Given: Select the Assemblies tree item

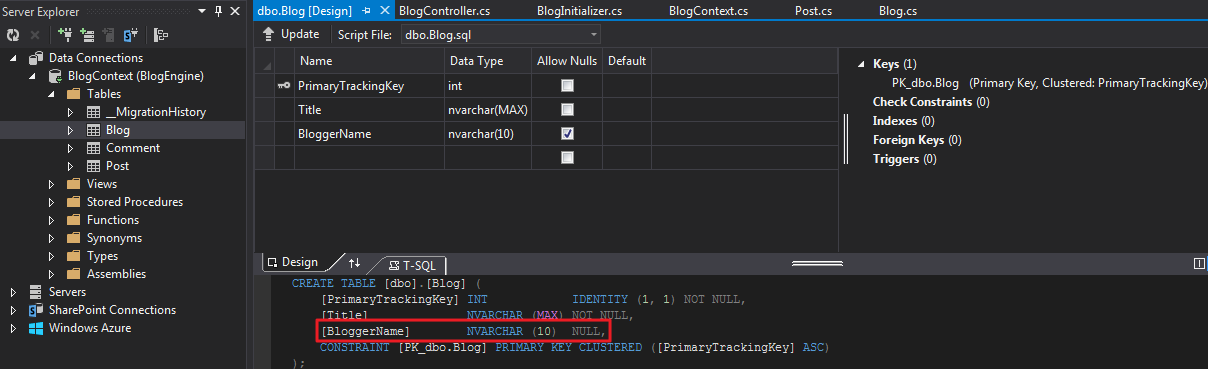Looking at the screenshot, I should click(116, 274).
